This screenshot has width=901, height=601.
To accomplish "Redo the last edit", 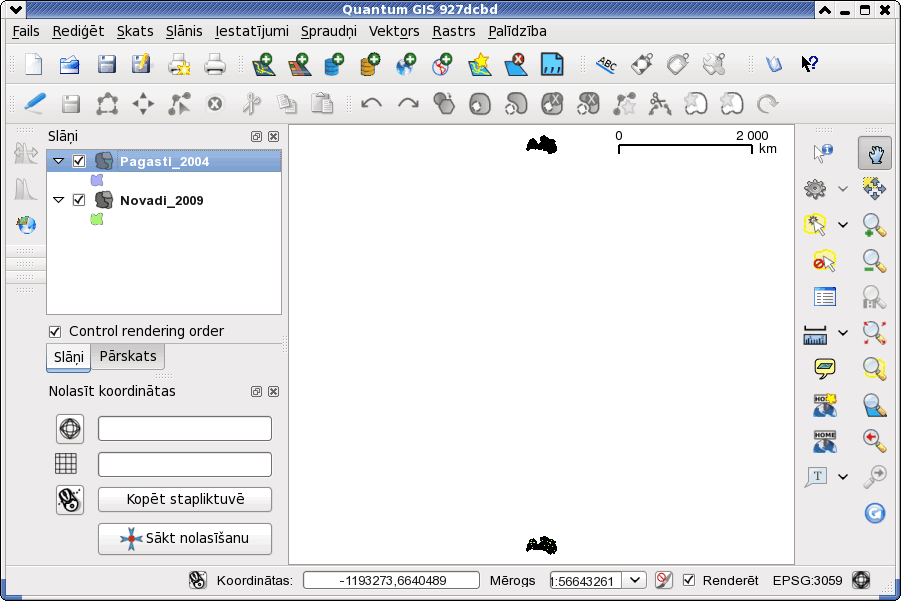I will point(409,104).
